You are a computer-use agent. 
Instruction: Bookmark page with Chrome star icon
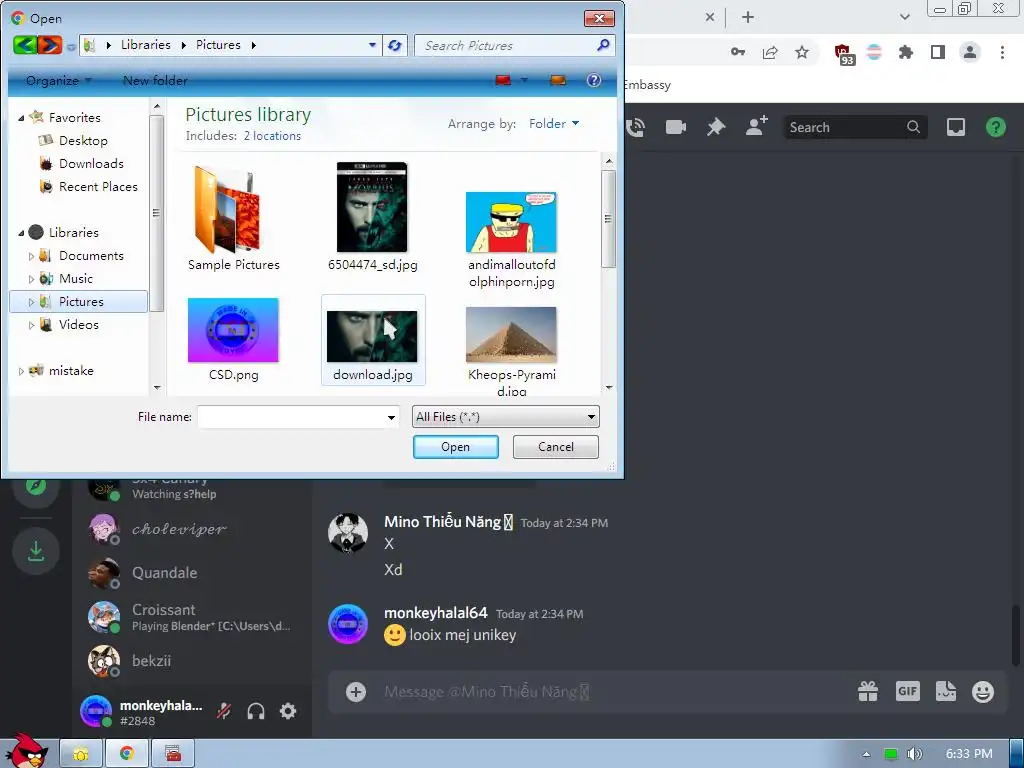point(802,52)
